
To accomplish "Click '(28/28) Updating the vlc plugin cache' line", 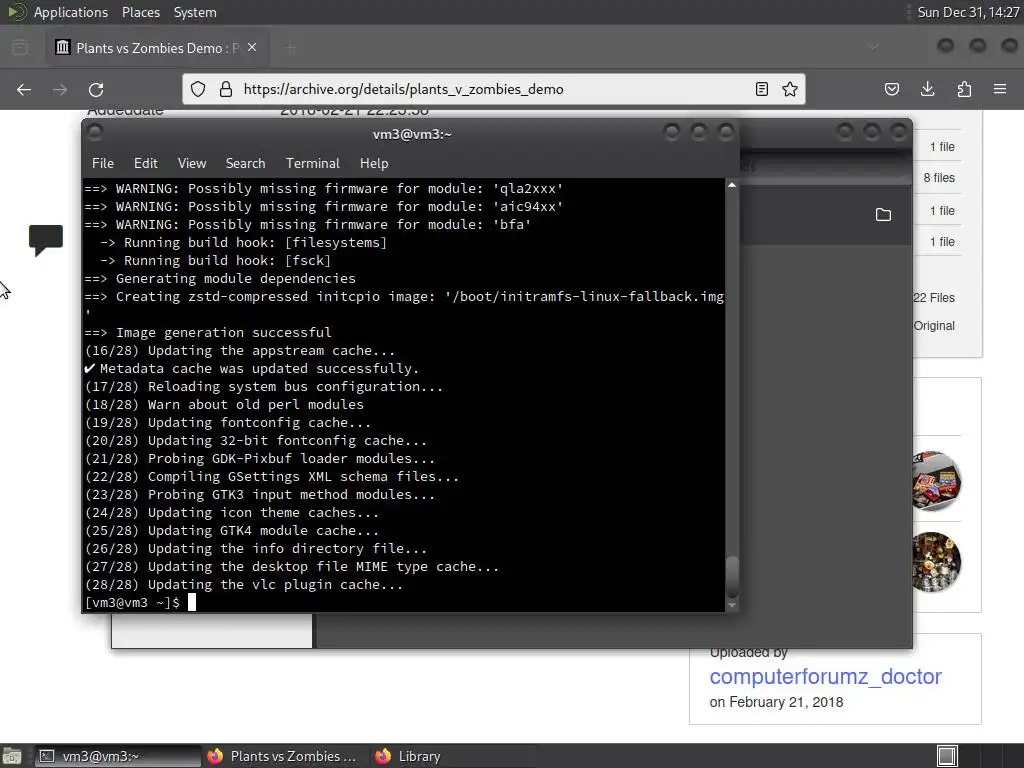I will [x=244, y=584].
